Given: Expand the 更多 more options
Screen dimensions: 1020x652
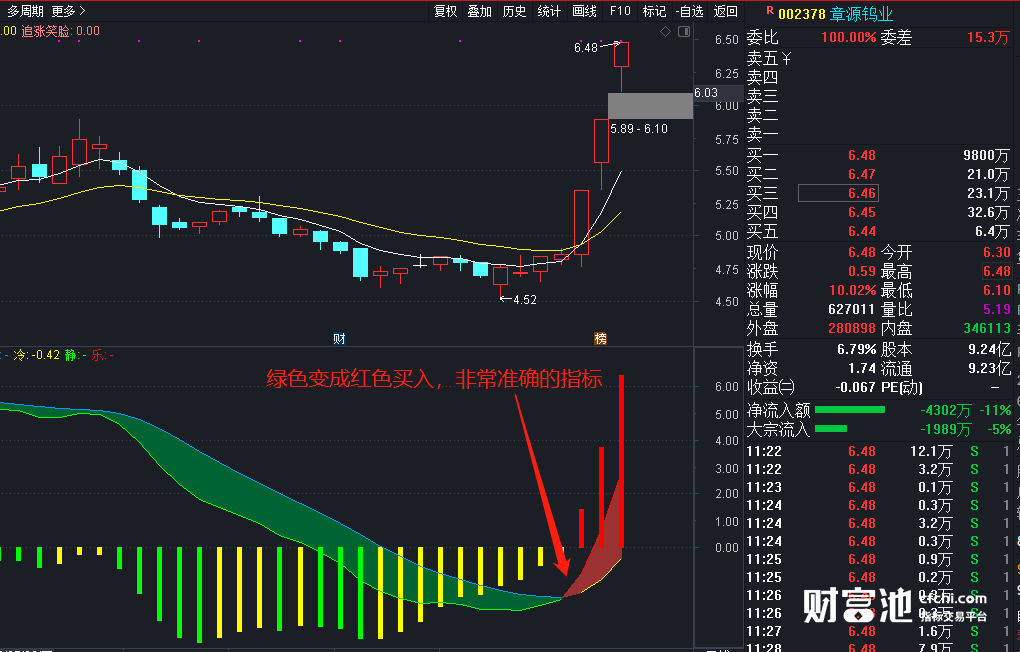Looking at the screenshot, I should pos(68,11).
